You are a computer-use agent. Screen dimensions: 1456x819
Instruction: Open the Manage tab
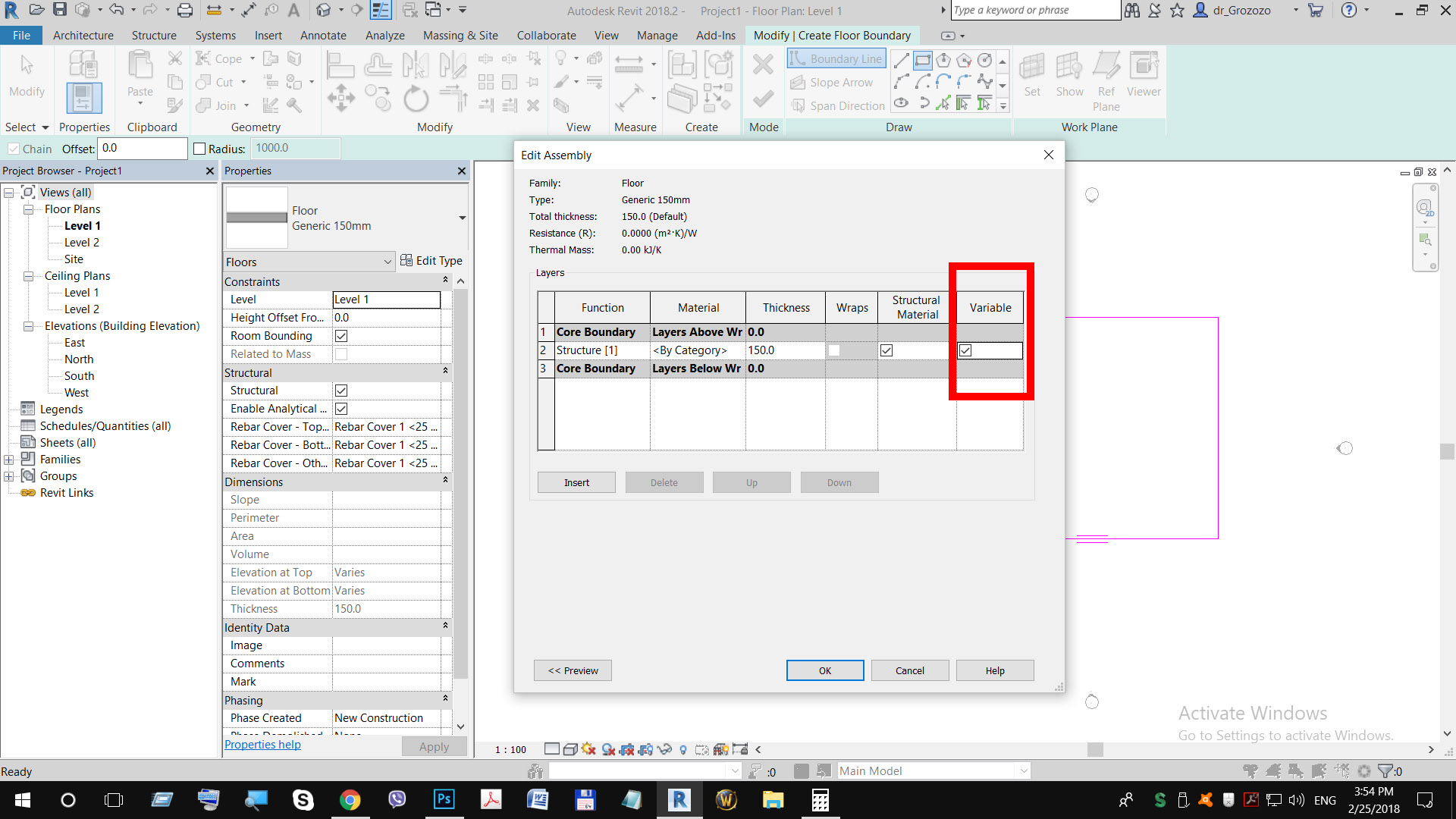tap(657, 35)
